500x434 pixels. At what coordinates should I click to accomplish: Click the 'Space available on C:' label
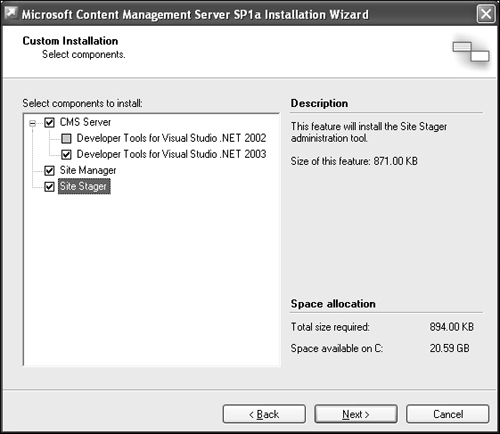coord(337,348)
